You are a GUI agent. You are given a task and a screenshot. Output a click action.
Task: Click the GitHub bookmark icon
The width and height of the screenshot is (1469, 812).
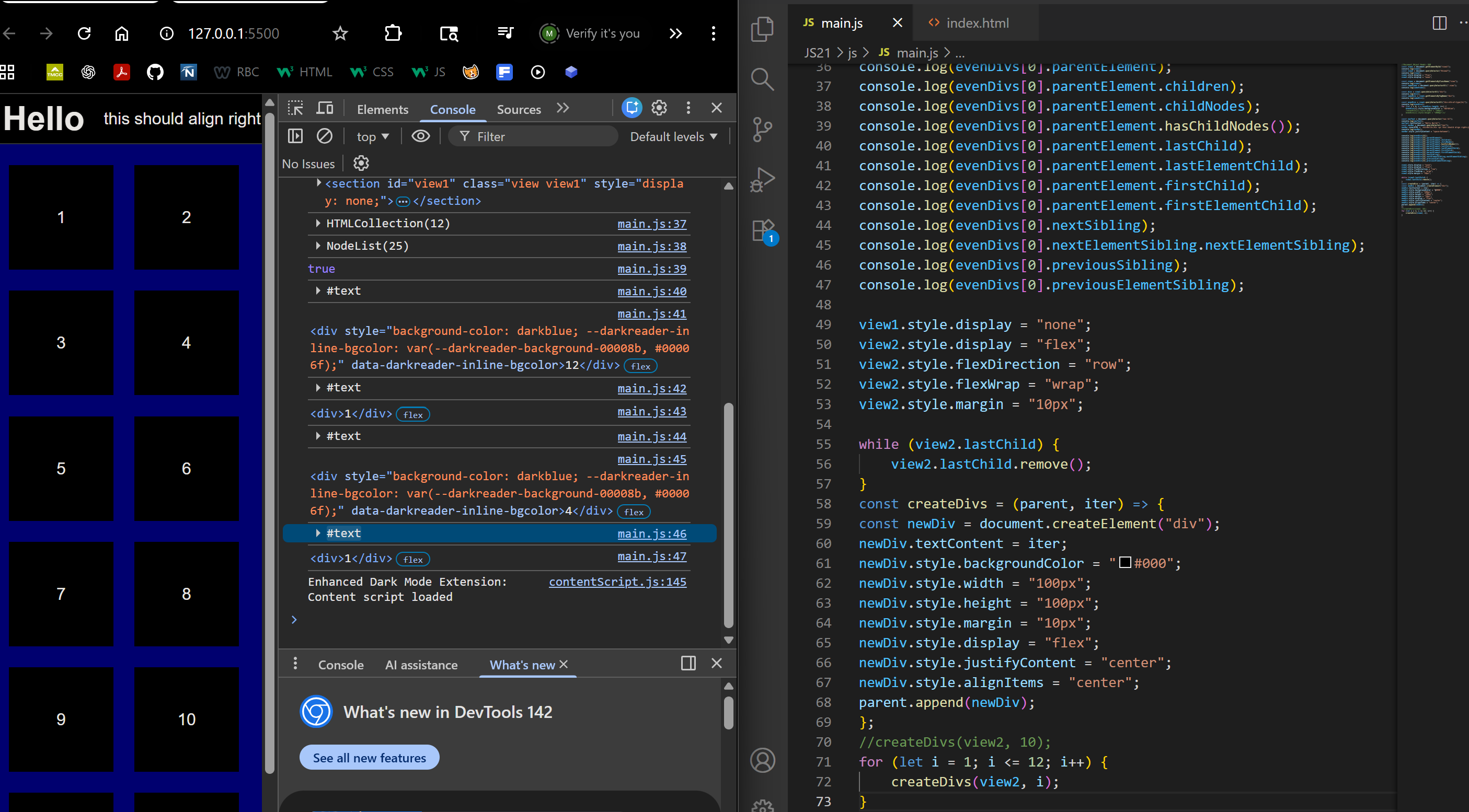pos(155,72)
